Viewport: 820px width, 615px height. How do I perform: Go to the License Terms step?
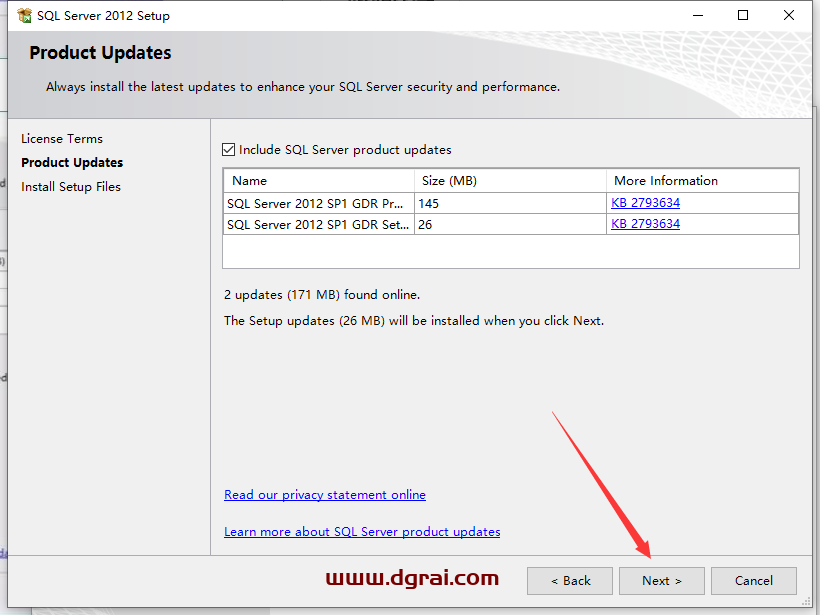pyautogui.click(x=62, y=139)
